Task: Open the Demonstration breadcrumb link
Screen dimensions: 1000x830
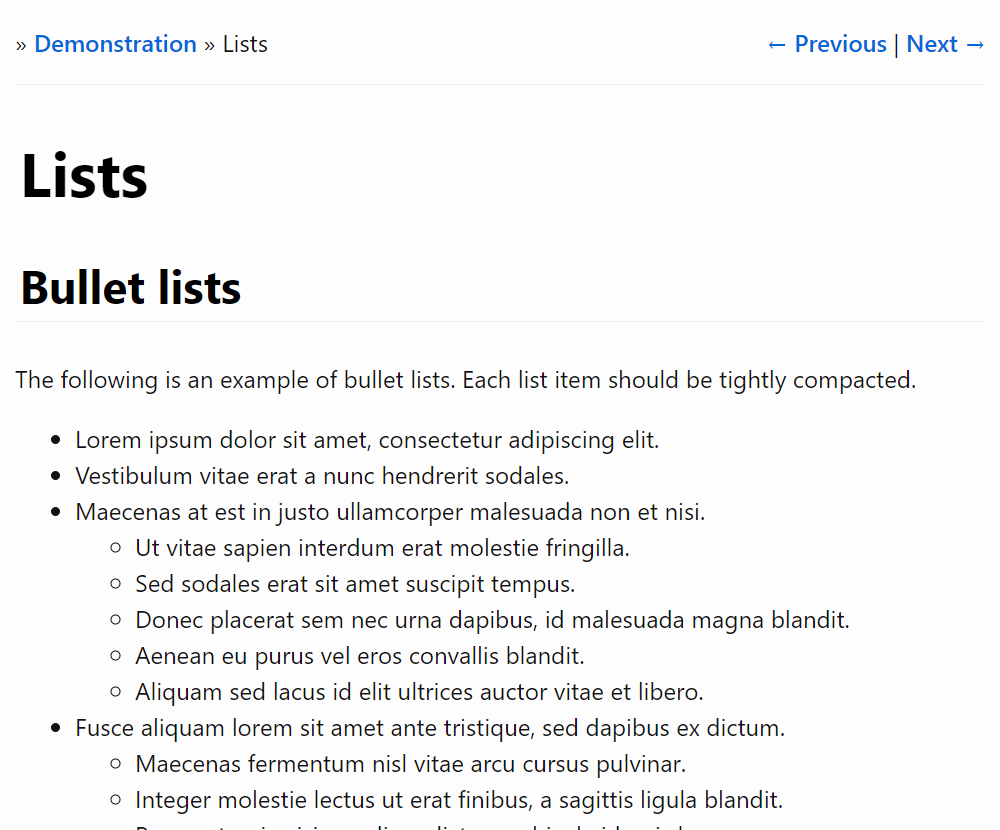Action: point(115,44)
